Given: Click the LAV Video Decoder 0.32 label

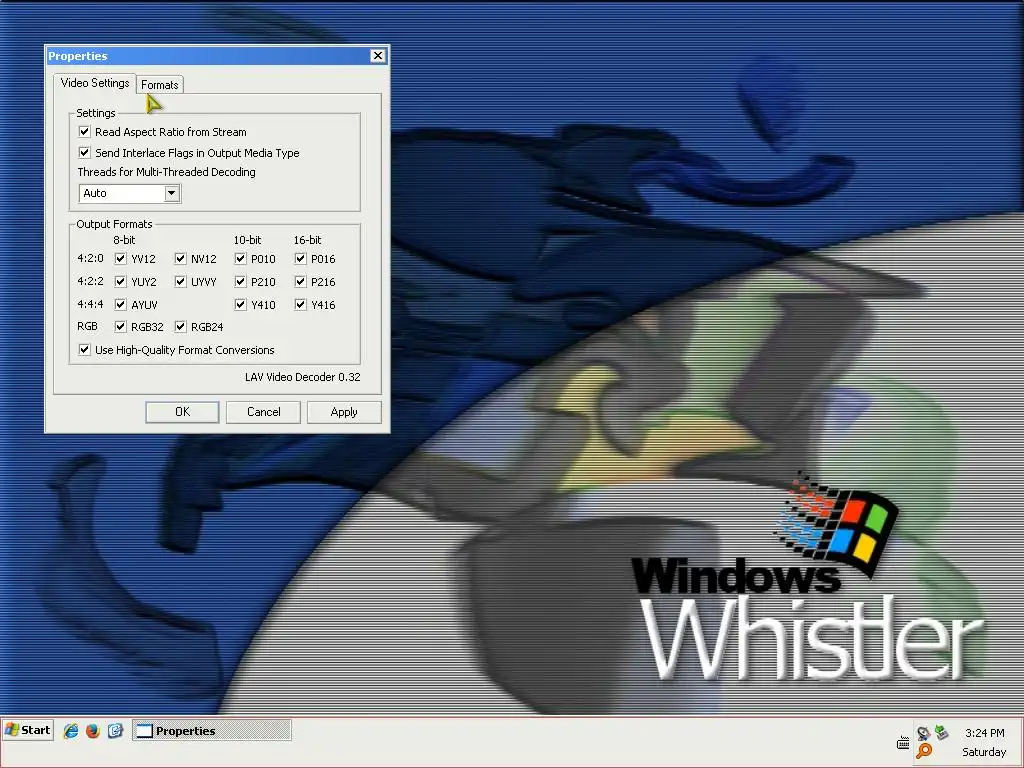Looking at the screenshot, I should 302,377.
